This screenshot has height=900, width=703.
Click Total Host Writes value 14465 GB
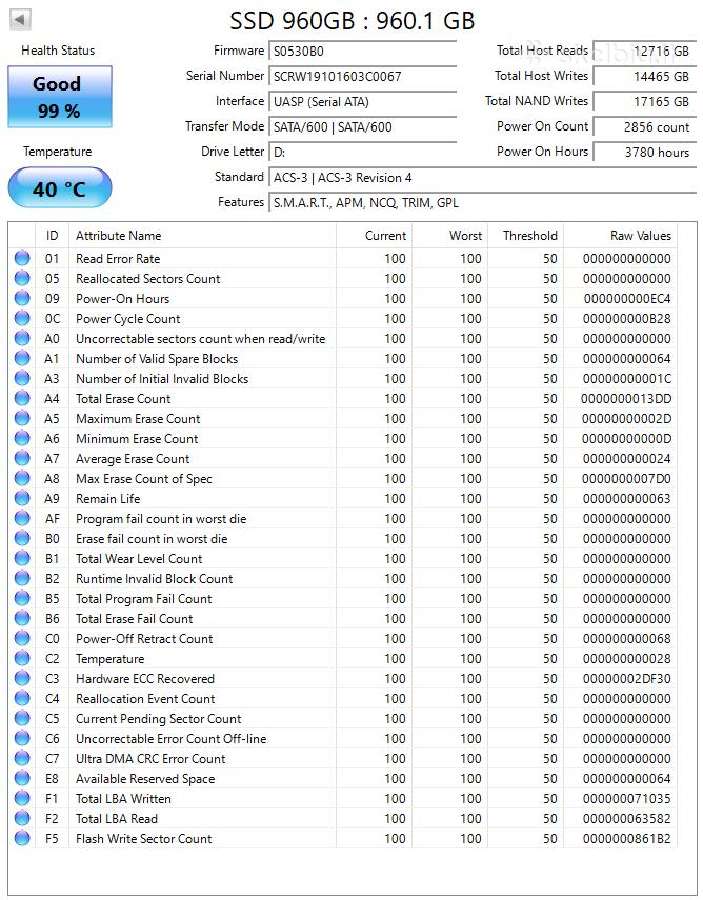(644, 76)
